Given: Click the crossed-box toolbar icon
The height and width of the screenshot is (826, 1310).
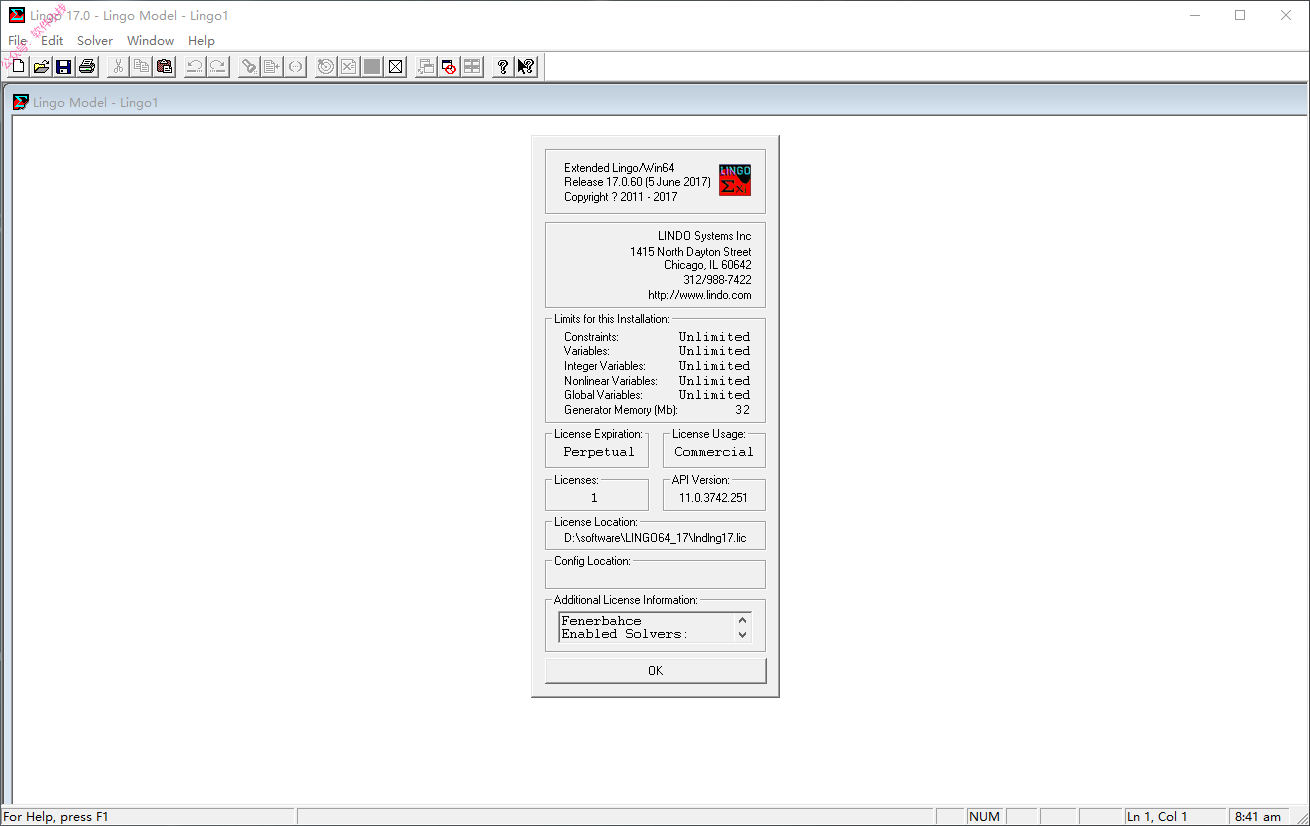Looking at the screenshot, I should click(395, 67).
